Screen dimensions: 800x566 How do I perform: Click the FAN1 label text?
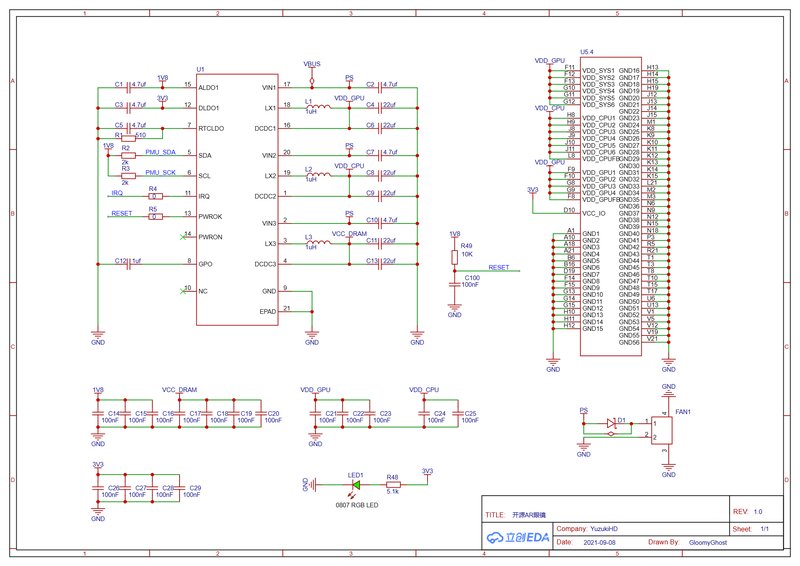[683, 412]
